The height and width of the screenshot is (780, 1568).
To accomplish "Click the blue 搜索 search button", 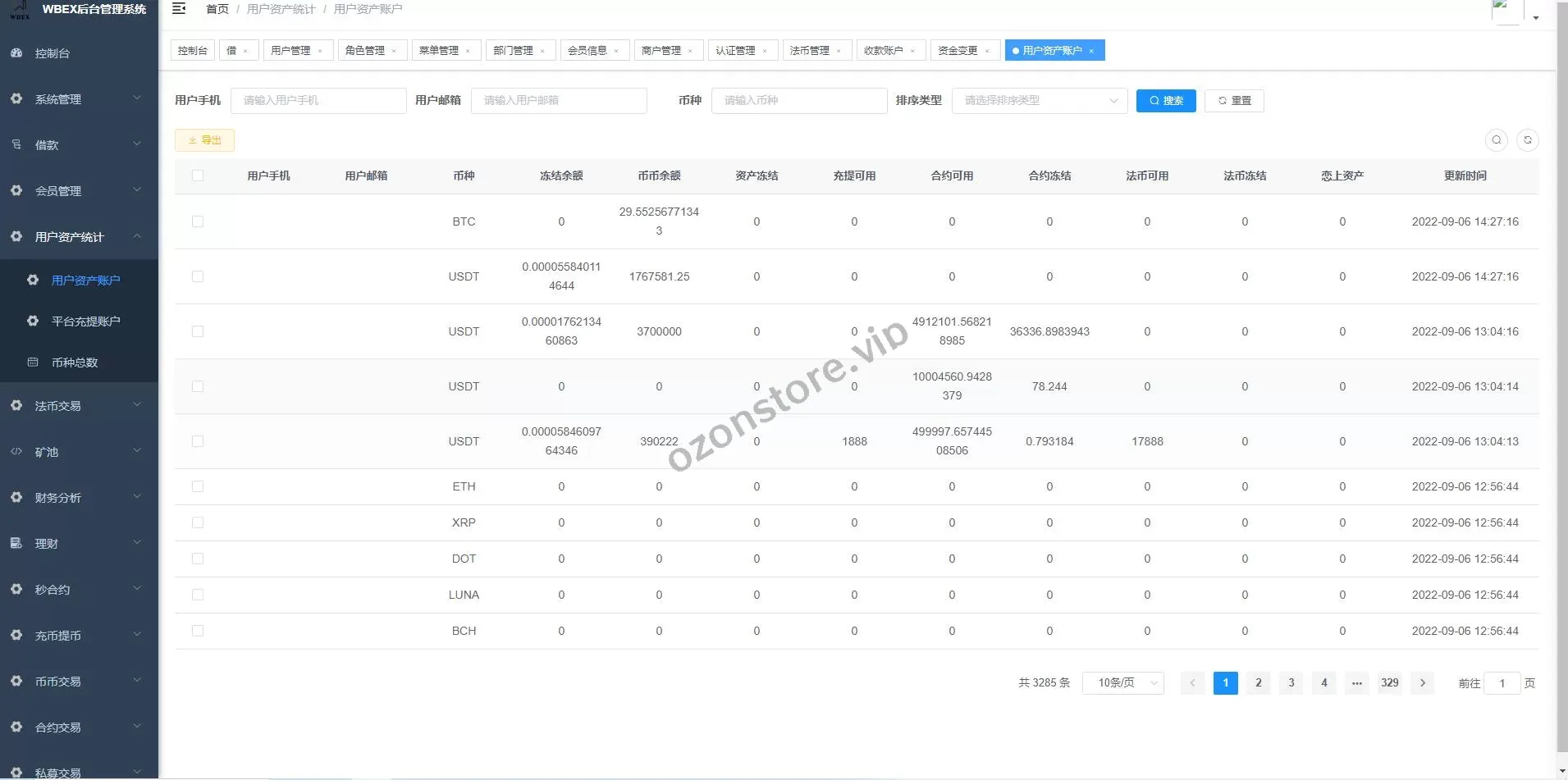I will tap(1165, 101).
